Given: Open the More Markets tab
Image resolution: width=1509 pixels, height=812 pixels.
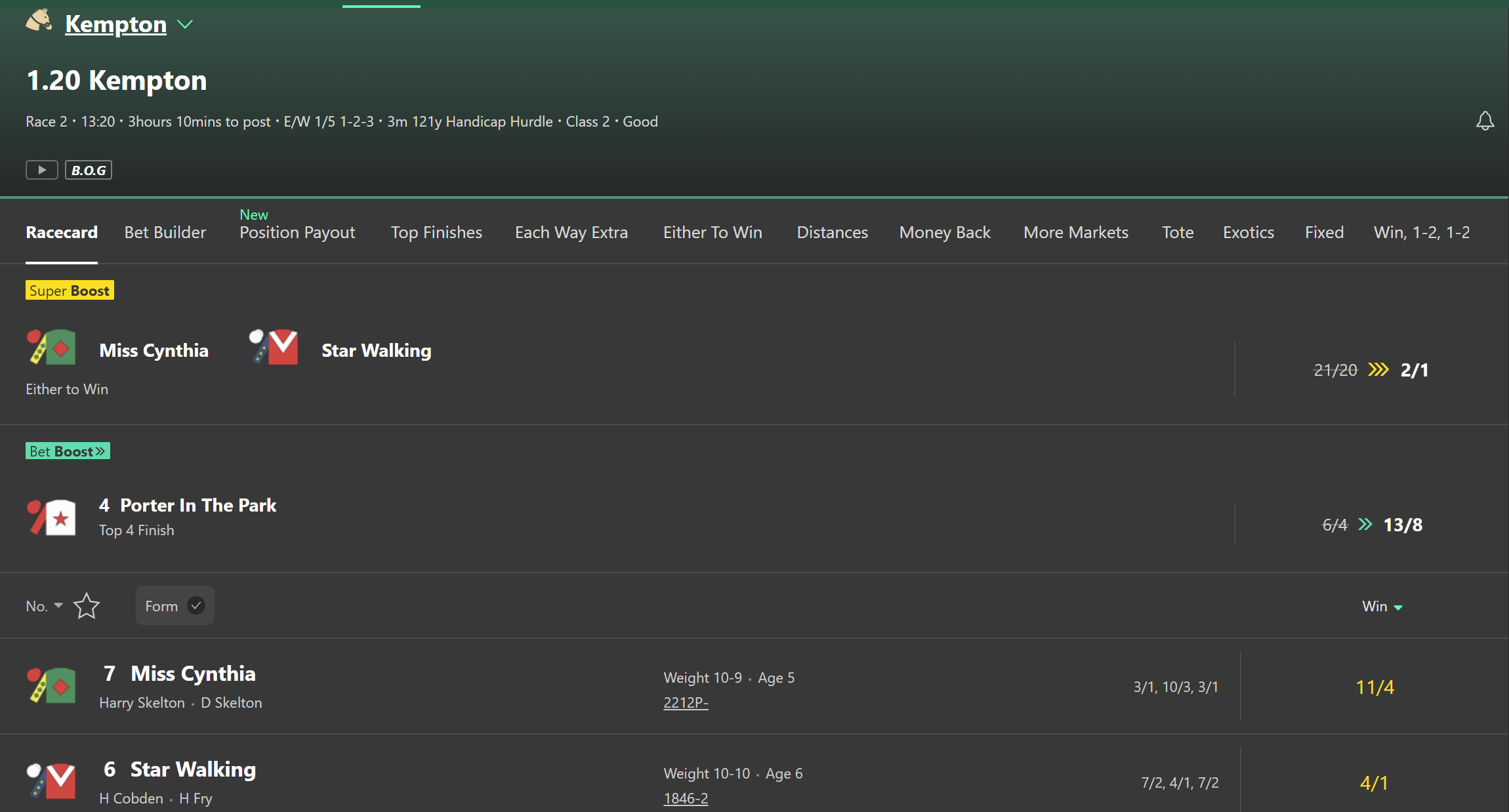Looking at the screenshot, I should click(1076, 232).
